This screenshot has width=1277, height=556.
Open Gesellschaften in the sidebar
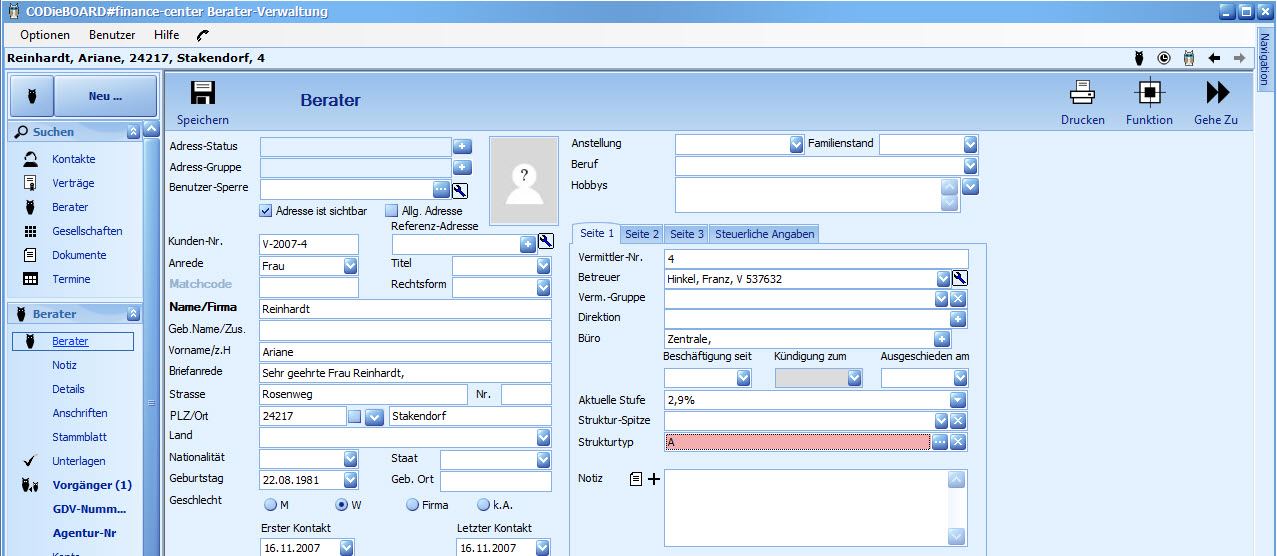coord(87,231)
